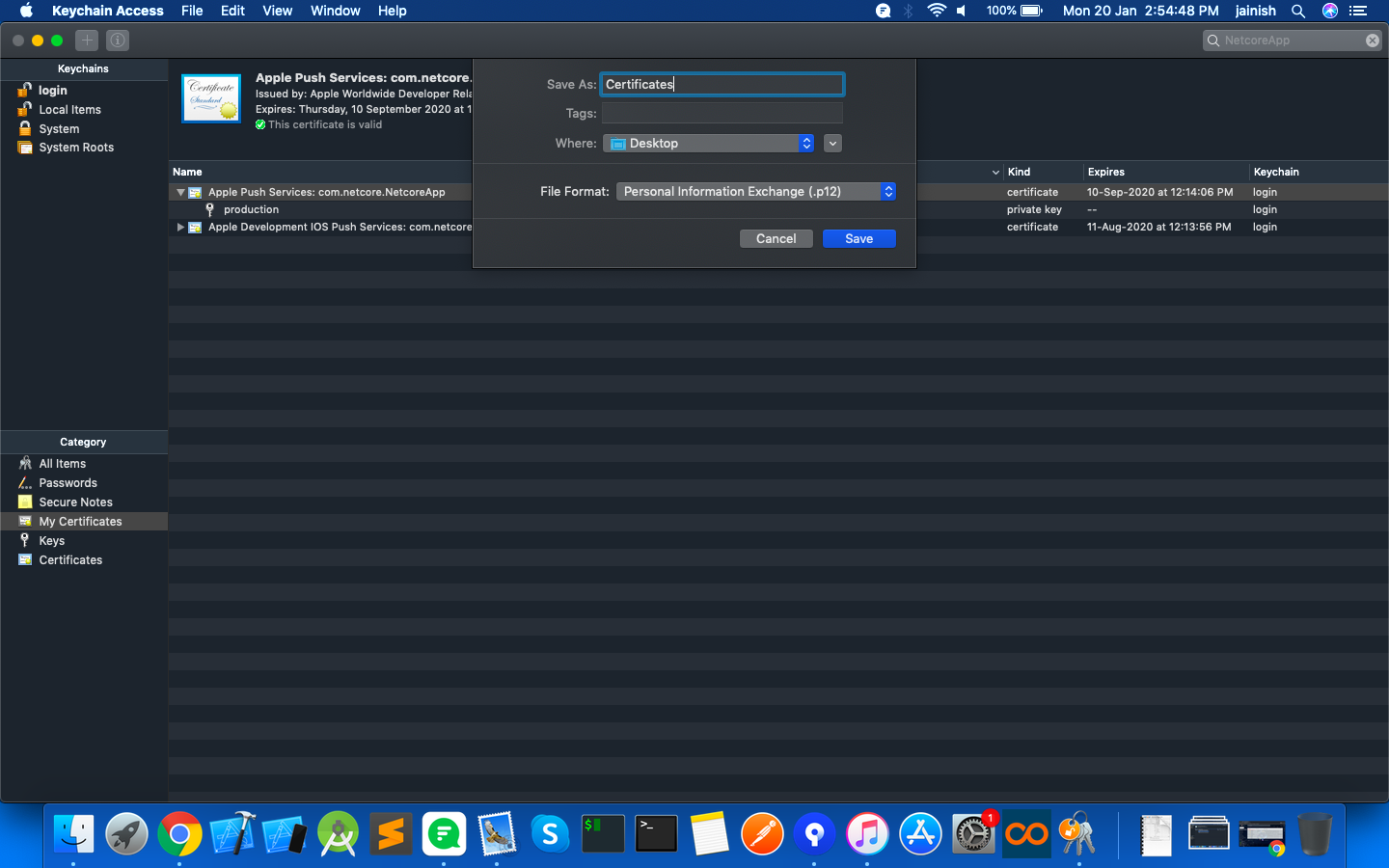Show the Passwords category
This screenshot has width=1389, height=868.
pyautogui.click(x=84, y=483)
